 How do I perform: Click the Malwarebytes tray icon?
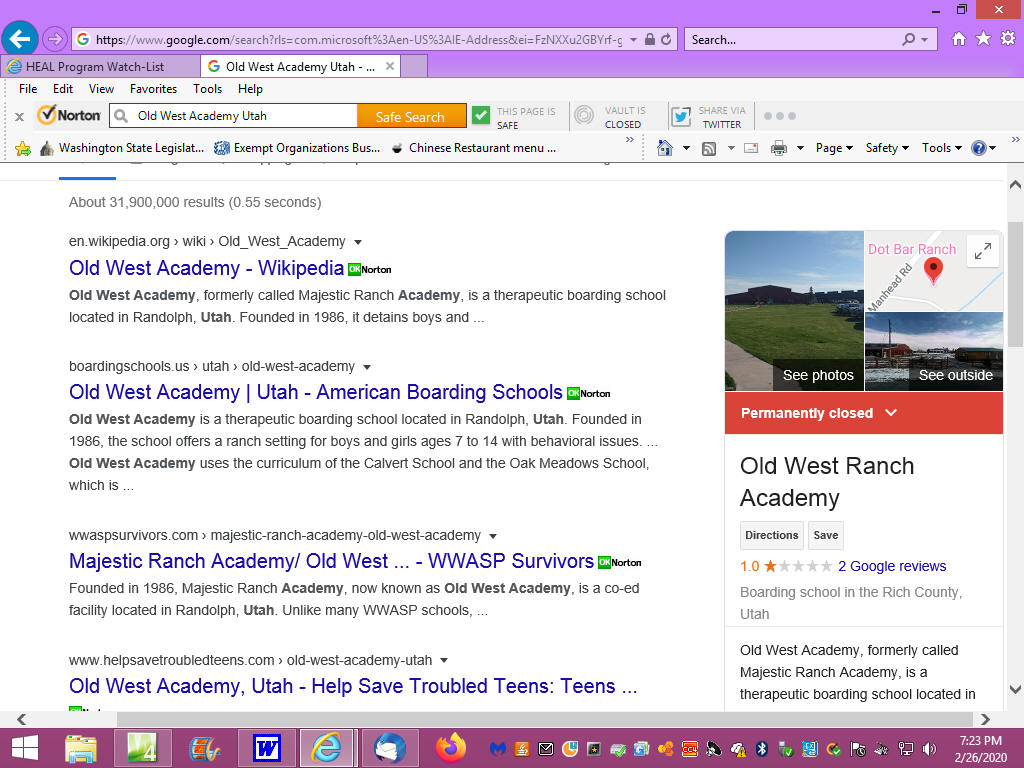(x=498, y=749)
